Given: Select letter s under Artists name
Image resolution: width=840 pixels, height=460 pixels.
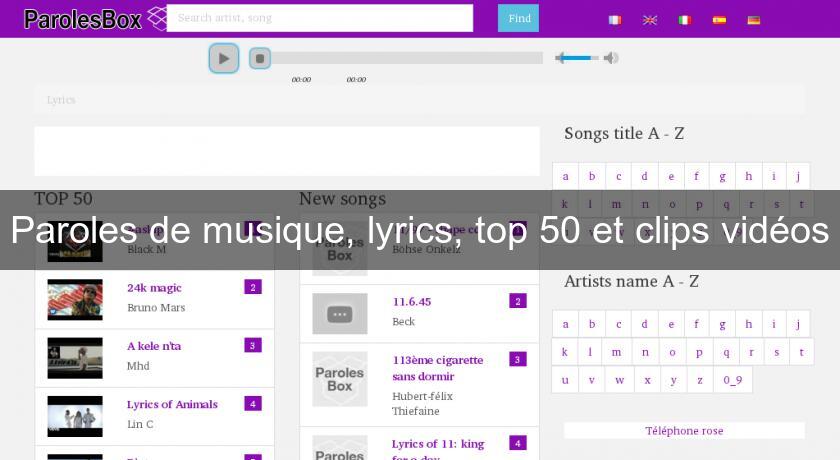Looking at the screenshot, I should click(x=777, y=352).
